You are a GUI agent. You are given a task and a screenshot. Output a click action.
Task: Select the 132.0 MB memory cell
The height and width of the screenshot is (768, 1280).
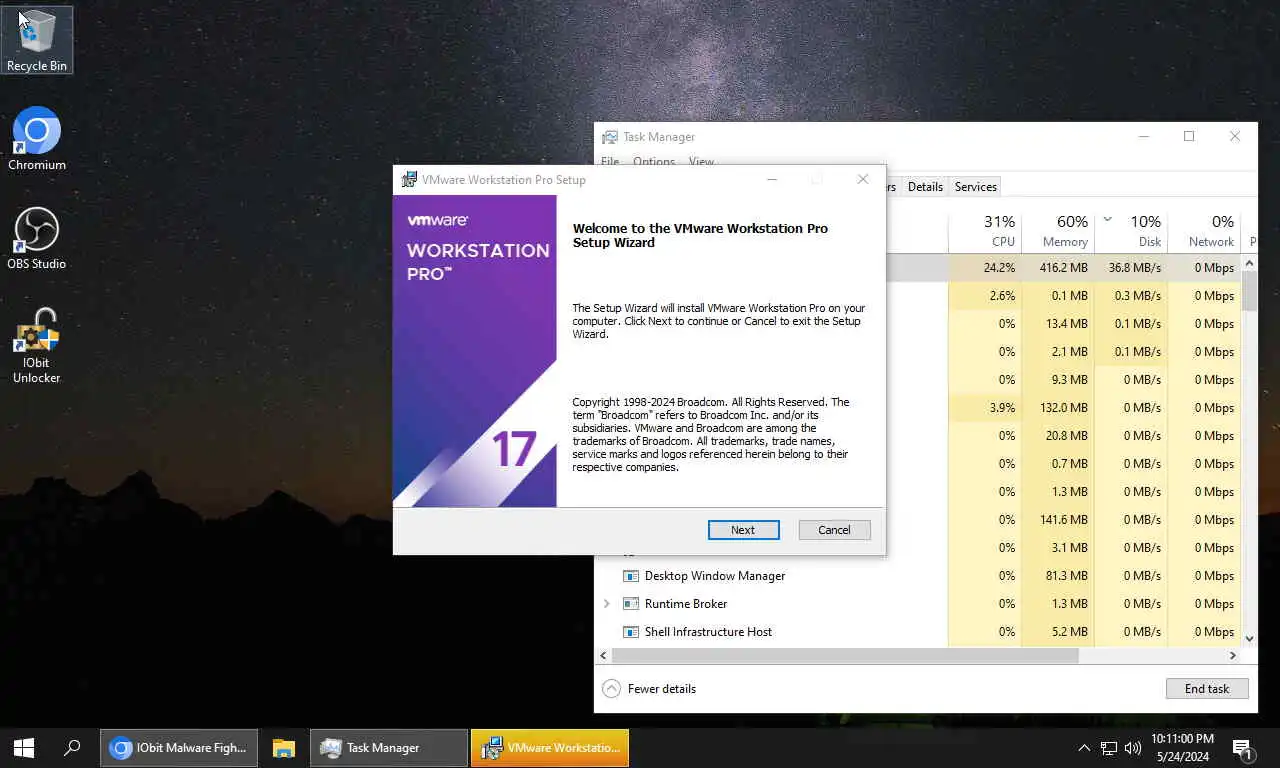click(x=1058, y=408)
